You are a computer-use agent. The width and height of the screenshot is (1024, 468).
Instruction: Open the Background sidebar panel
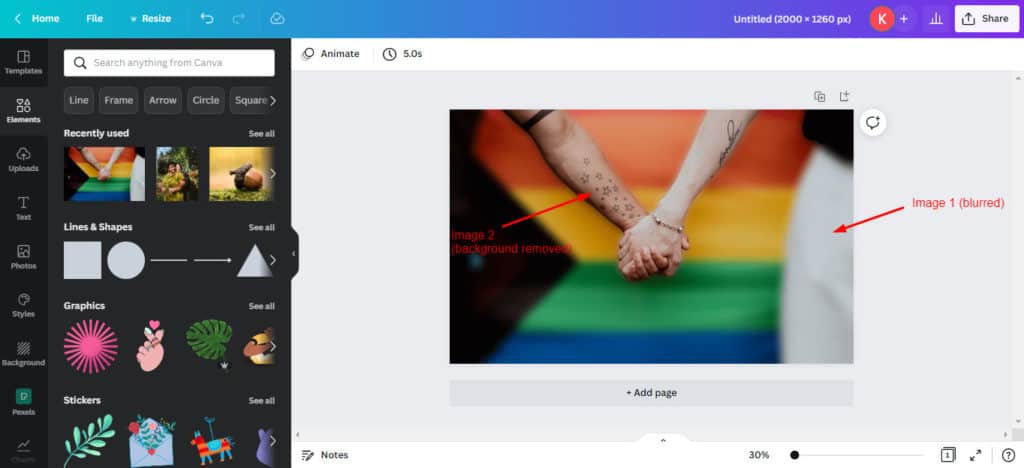(x=24, y=354)
